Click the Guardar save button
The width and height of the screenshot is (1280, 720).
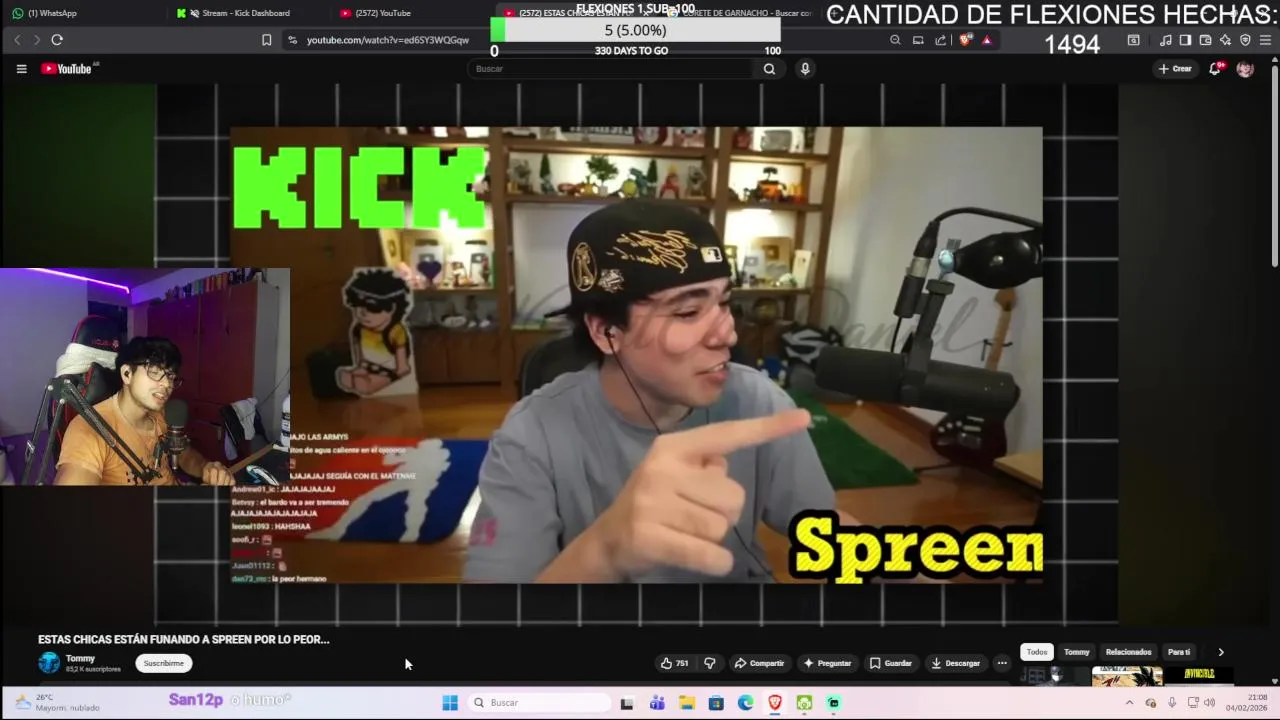pyautogui.click(x=891, y=663)
